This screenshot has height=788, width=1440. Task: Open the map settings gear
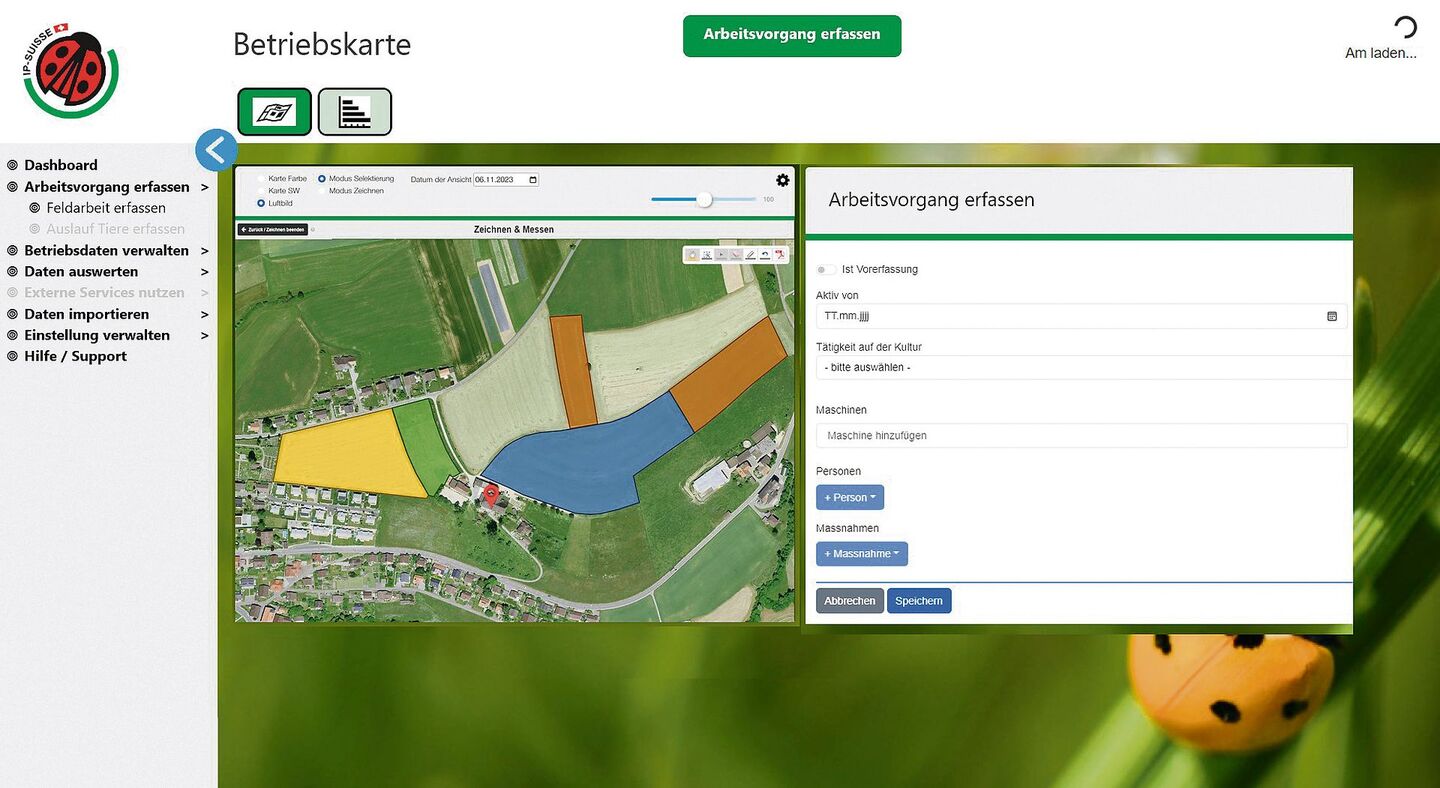[x=782, y=180]
